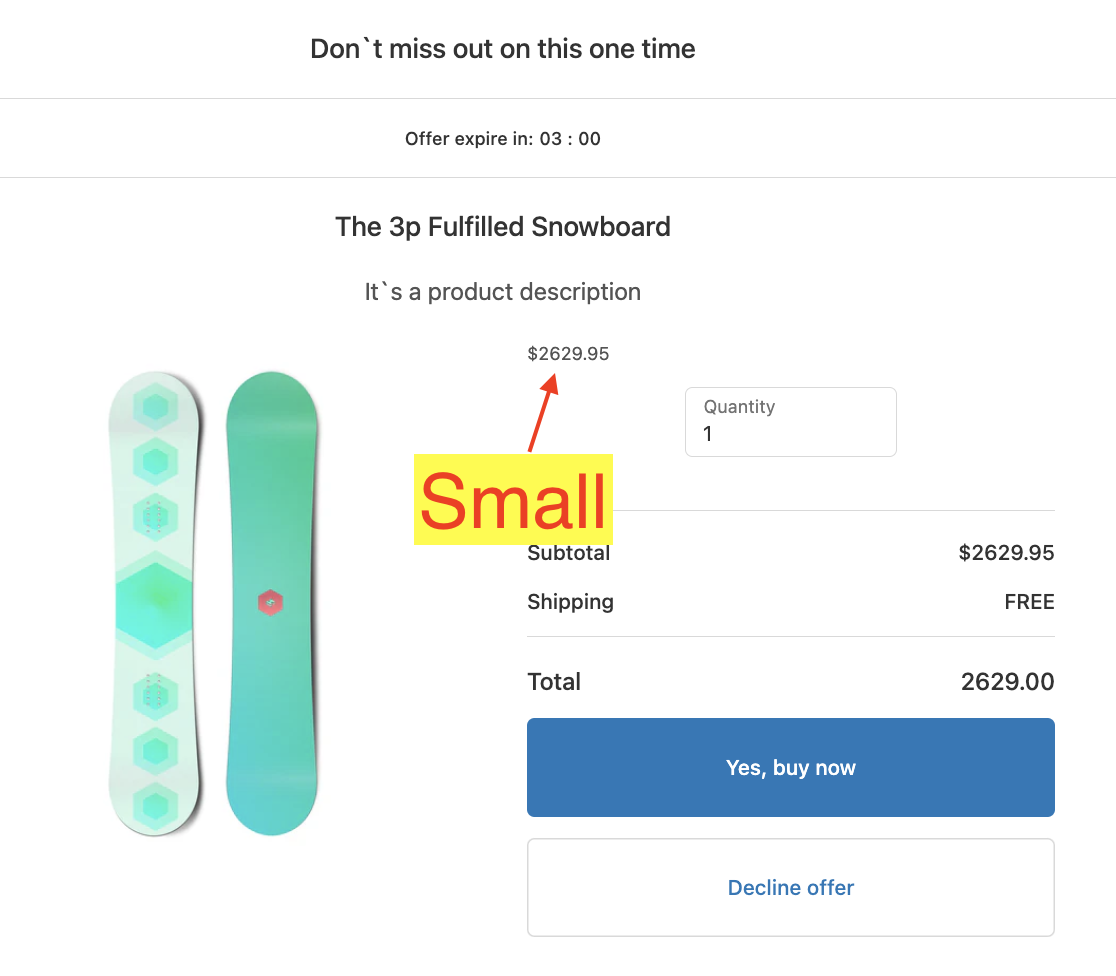Click the small $2629.95 price above the arrow

click(568, 354)
